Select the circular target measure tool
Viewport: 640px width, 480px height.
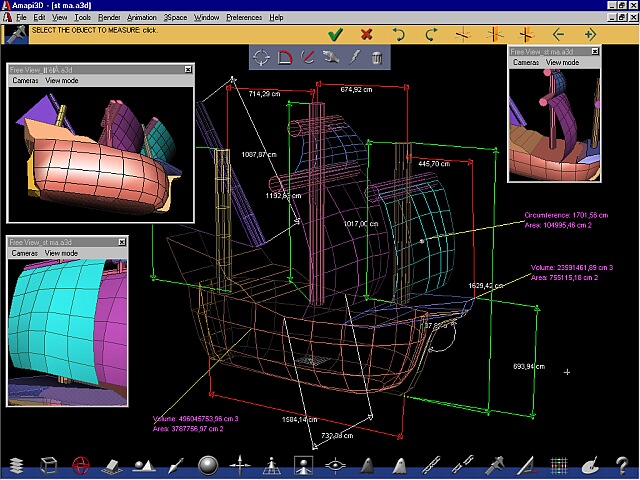click(x=261, y=57)
